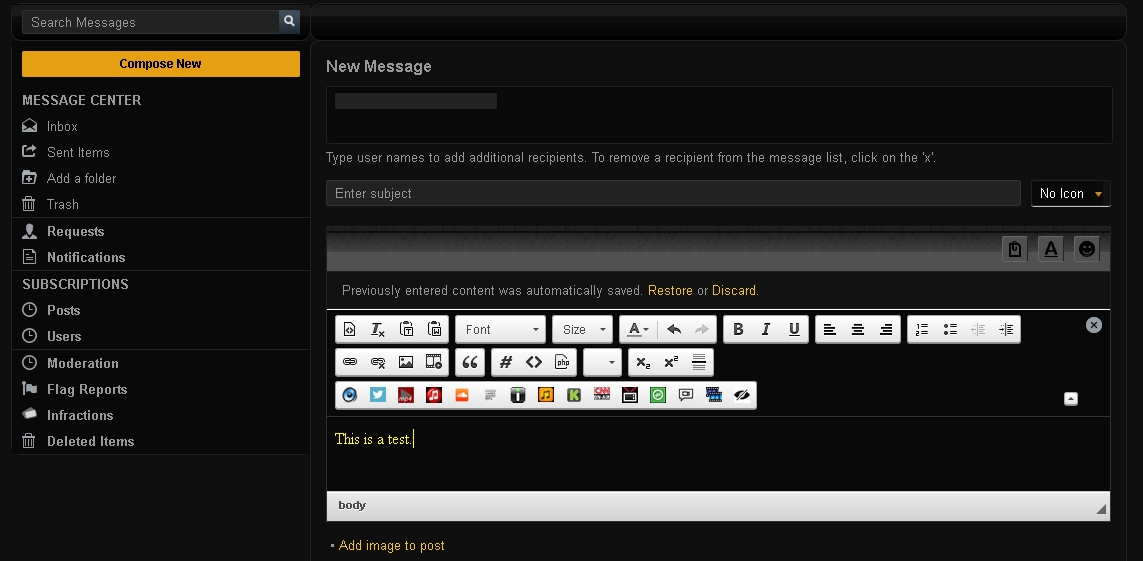1143x561 pixels.
Task: Click the HTML angle brackets icon
Action: pyautogui.click(x=534, y=362)
